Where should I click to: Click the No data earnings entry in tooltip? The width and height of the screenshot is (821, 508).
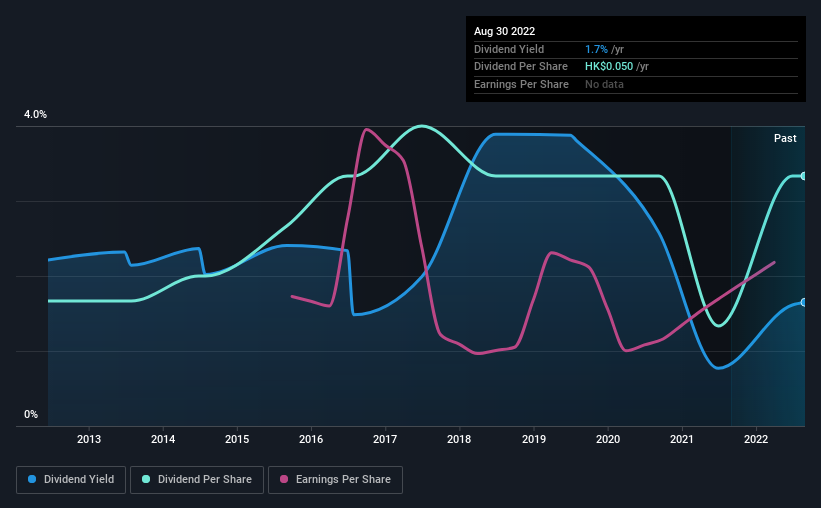click(604, 84)
